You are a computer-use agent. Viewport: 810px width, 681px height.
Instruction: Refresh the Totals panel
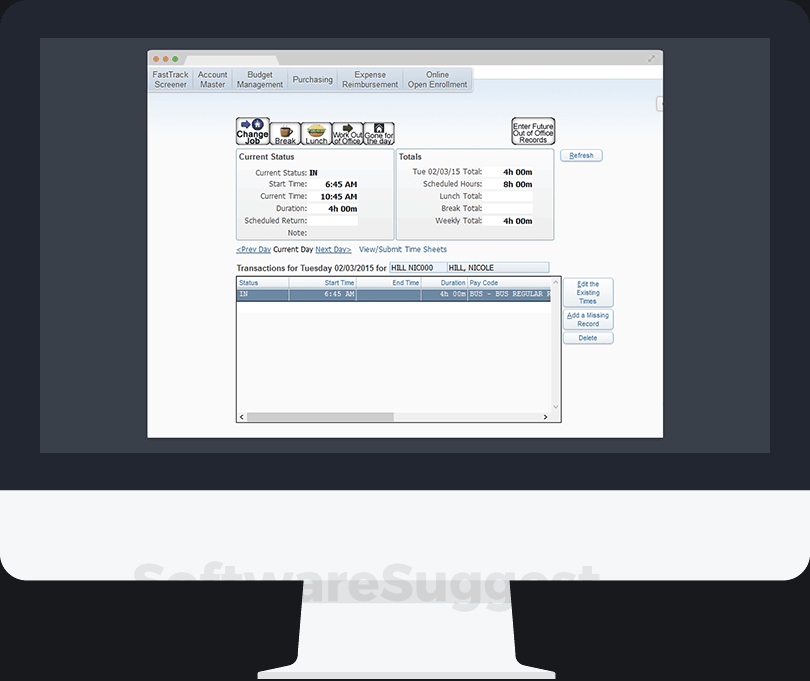click(581, 155)
